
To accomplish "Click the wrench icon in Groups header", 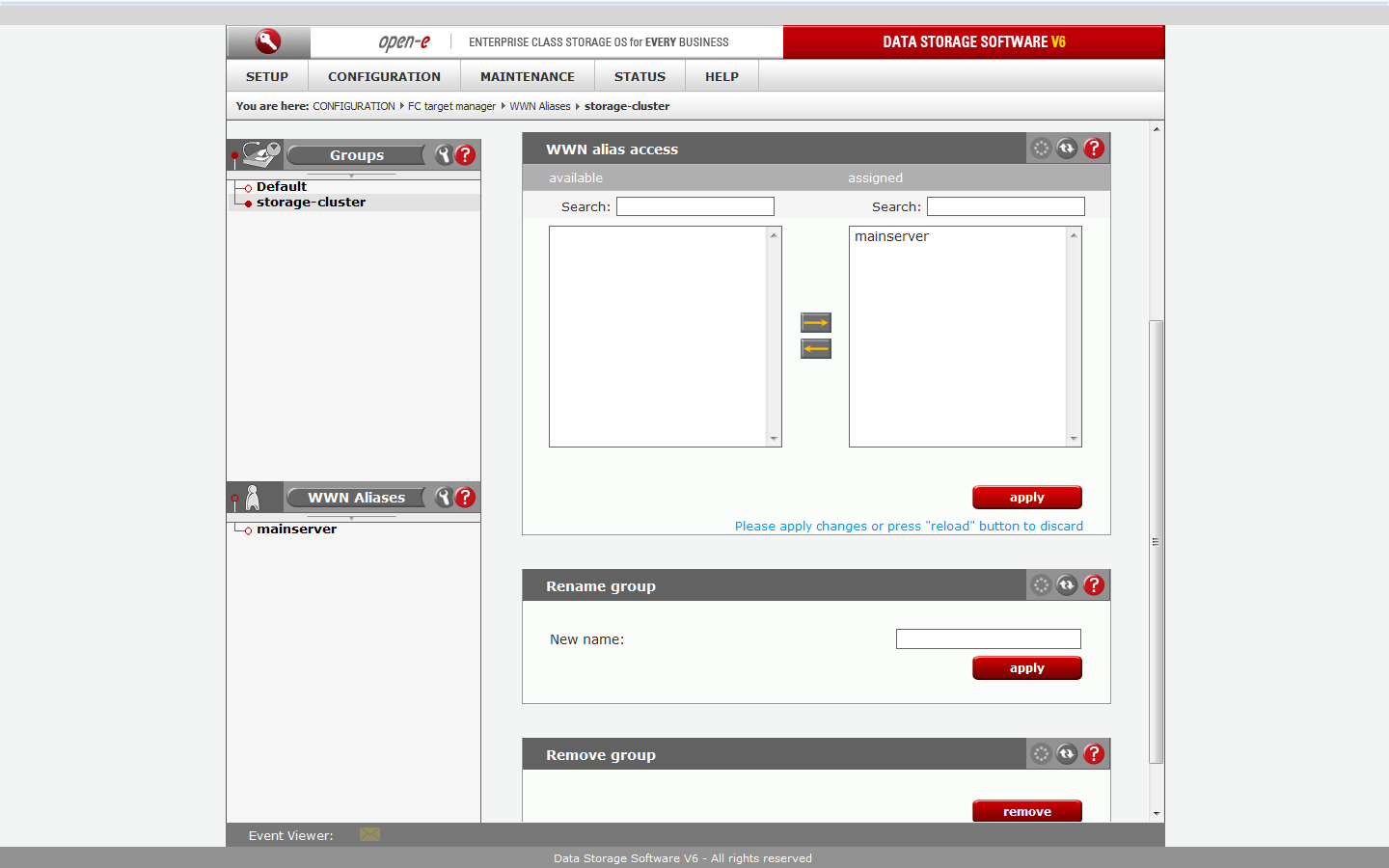I will click(444, 155).
